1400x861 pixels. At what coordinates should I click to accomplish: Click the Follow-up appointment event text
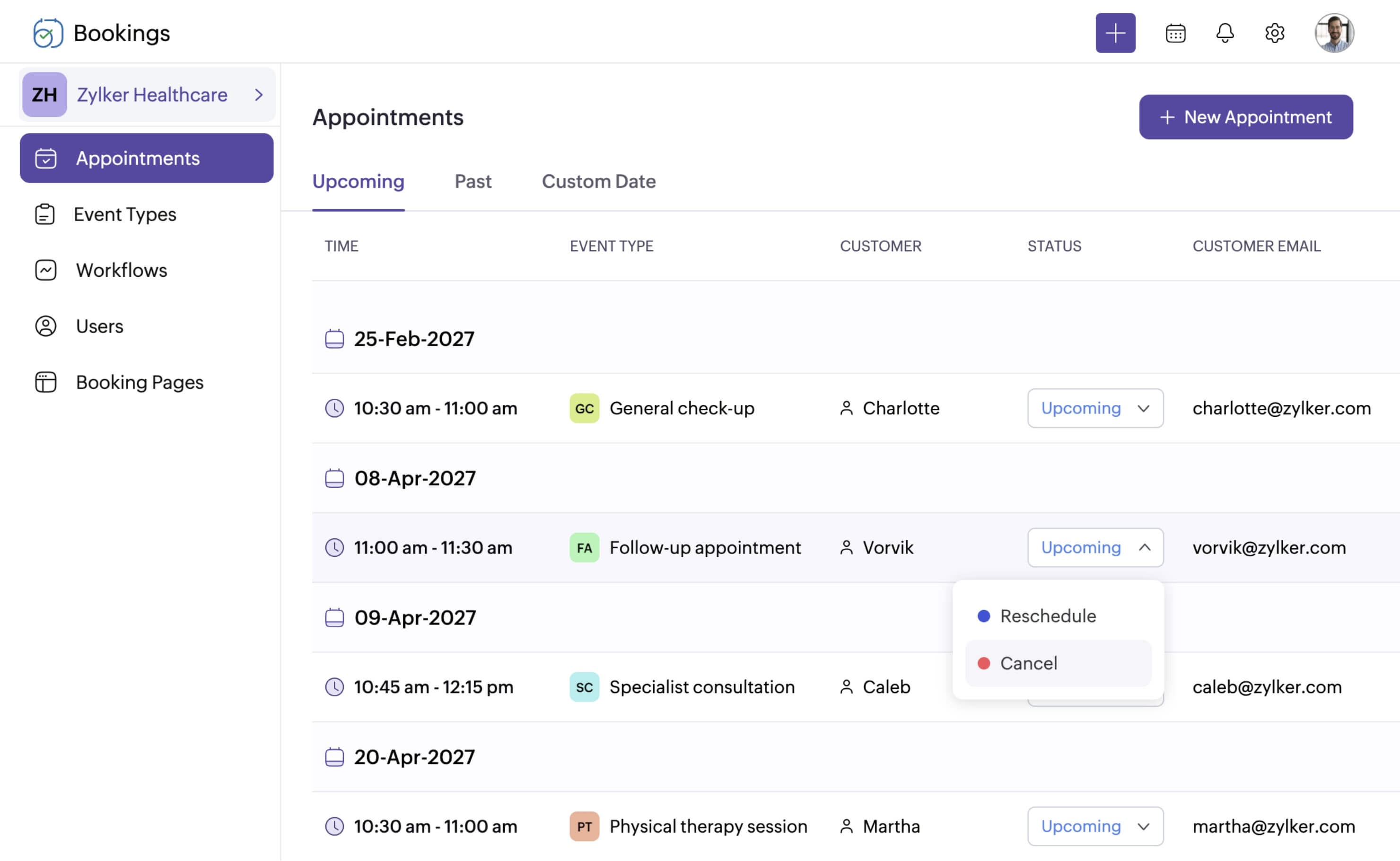705,548
